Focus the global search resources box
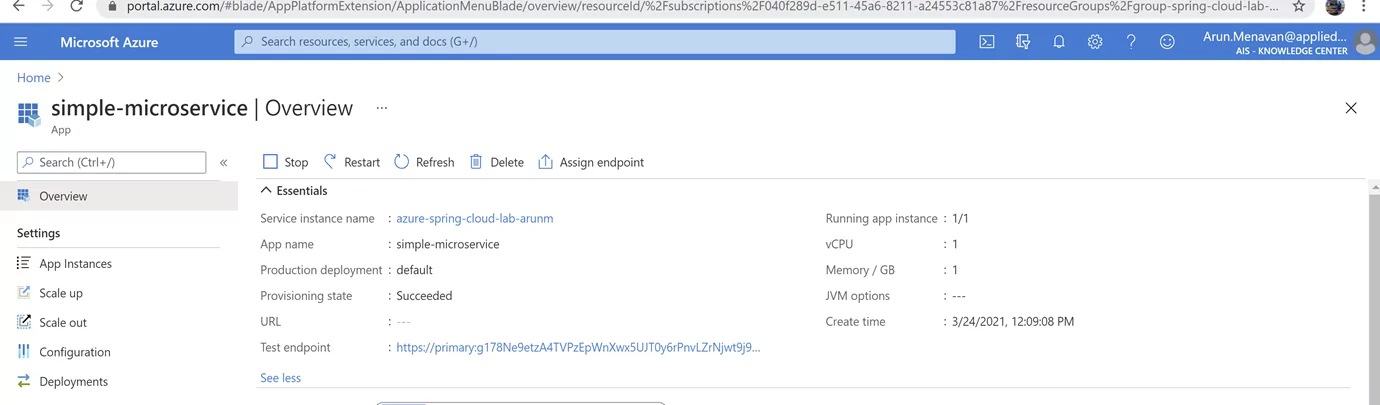1380x405 pixels. point(595,42)
